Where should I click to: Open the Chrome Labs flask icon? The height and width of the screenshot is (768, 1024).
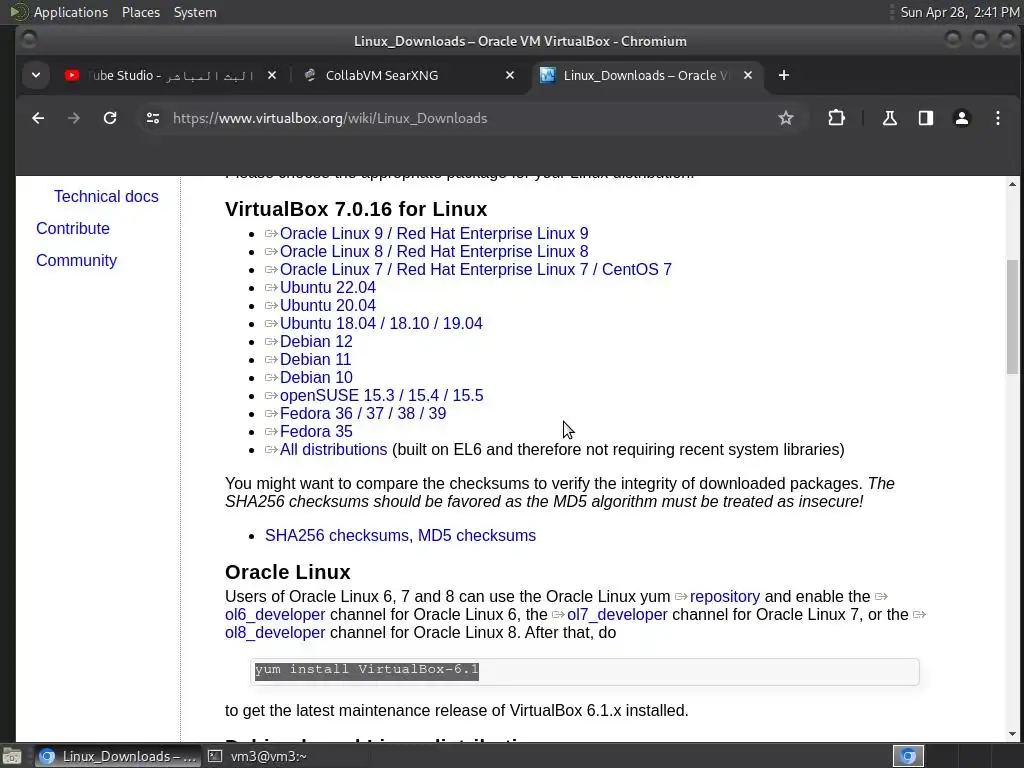(889, 118)
